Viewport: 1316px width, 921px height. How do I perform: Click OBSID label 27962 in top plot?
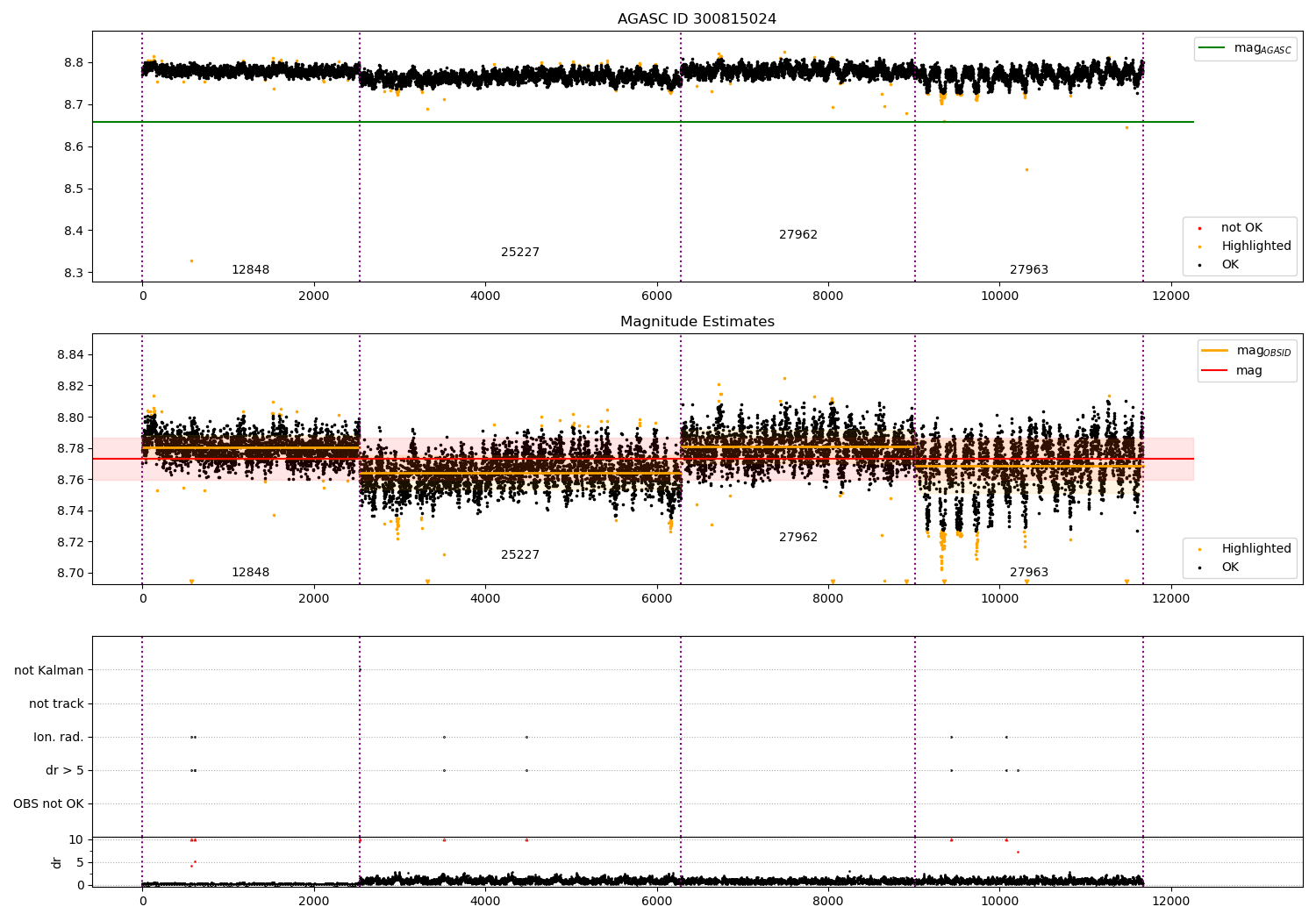[798, 235]
